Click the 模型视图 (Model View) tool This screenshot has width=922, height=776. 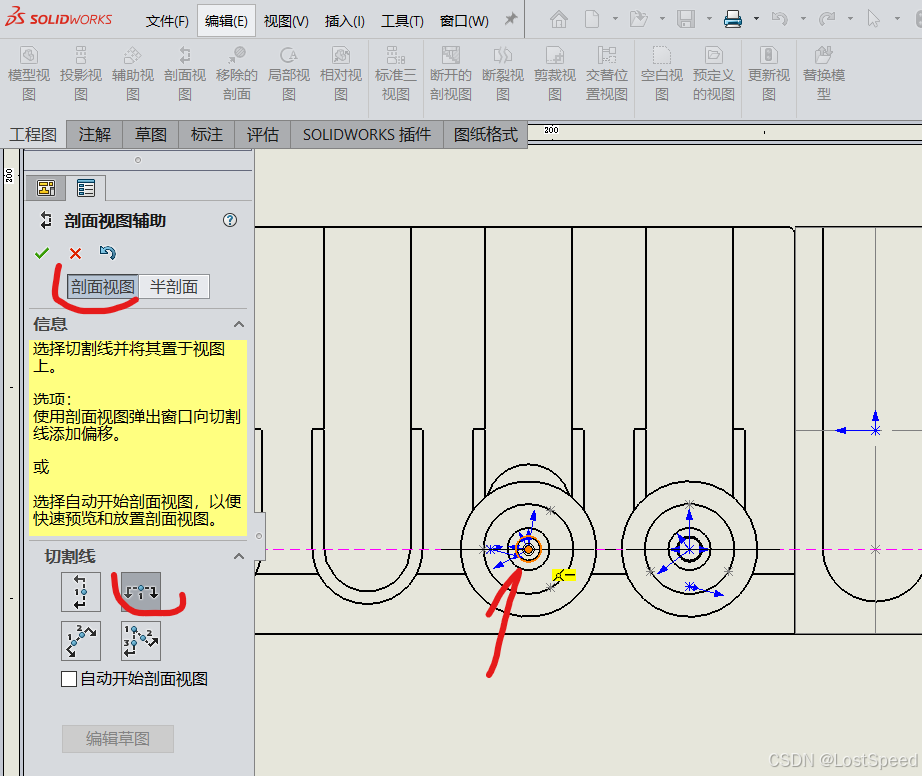pyautogui.click(x=29, y=74)
